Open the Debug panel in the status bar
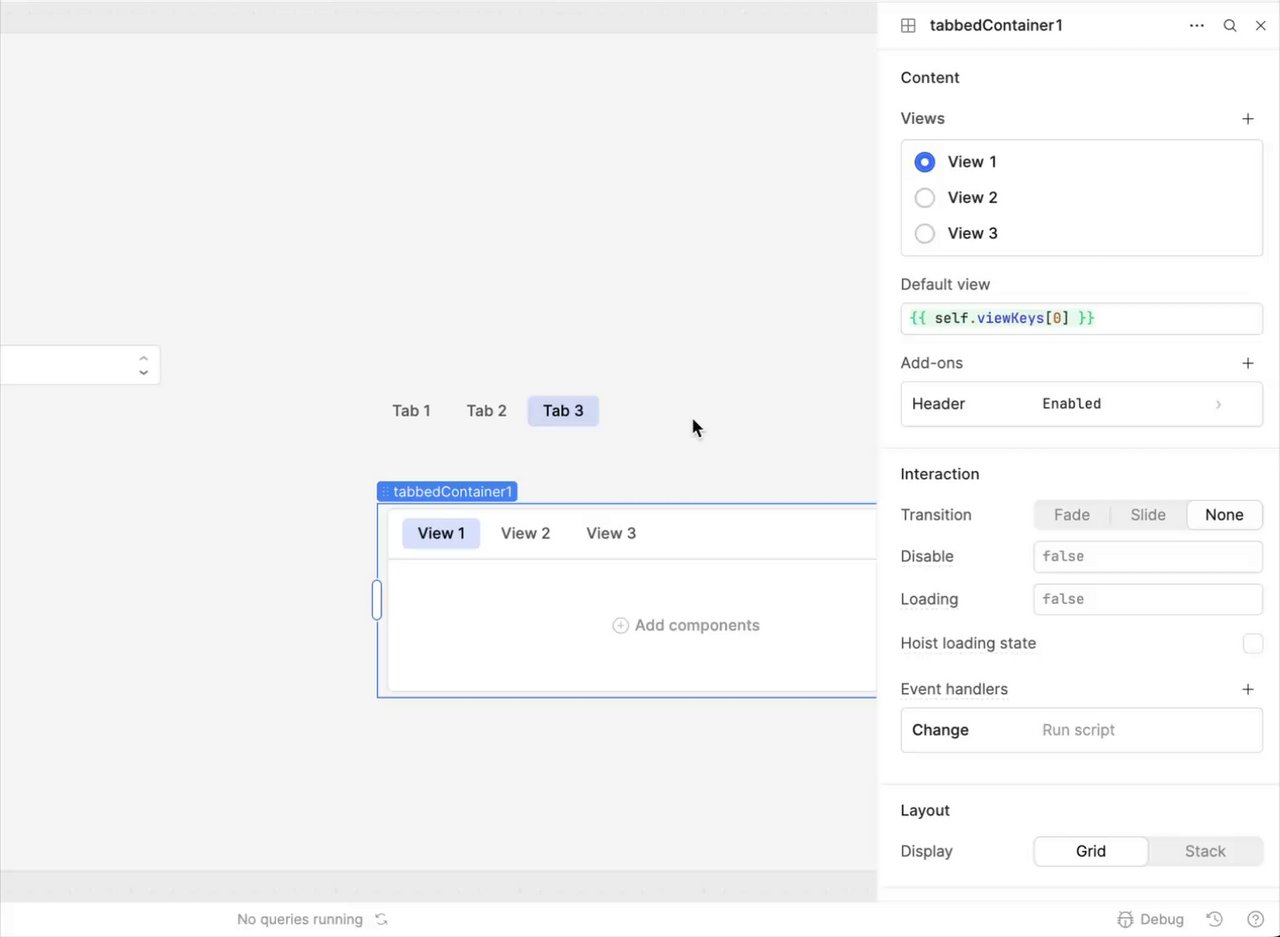1280x937 pixels. (x=1150, y=919)
